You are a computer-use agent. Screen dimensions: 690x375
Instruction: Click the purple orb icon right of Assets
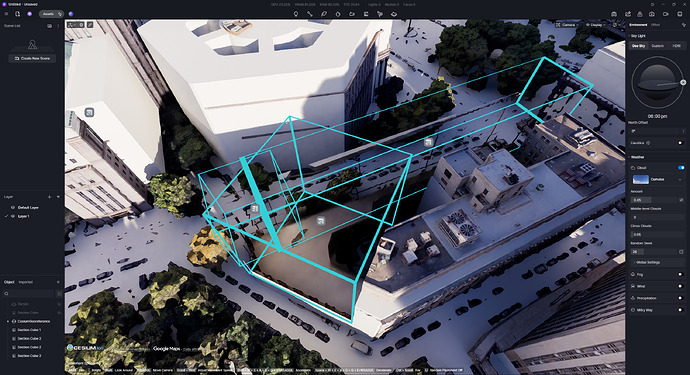click(x=71, y=14)
